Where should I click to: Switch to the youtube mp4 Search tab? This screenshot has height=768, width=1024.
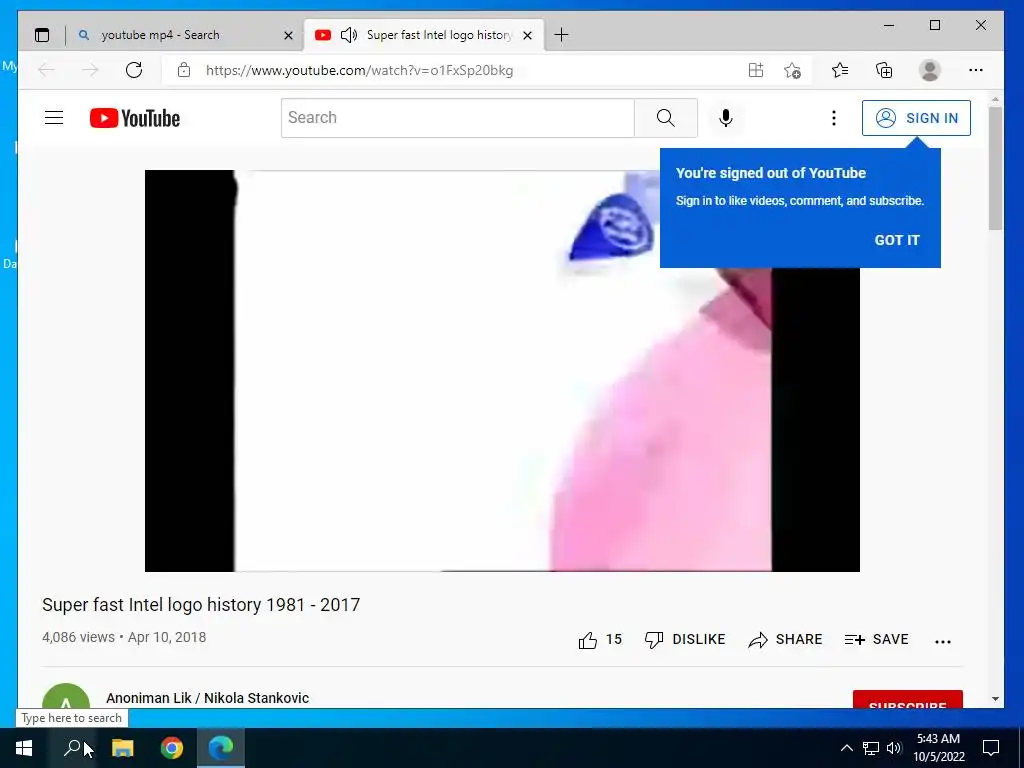[185, 35]
